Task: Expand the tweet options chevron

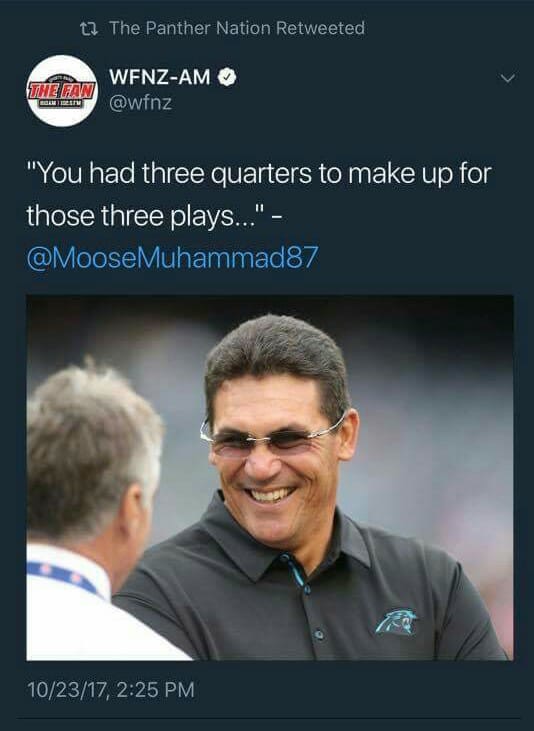Action: (x=507, y=78)
